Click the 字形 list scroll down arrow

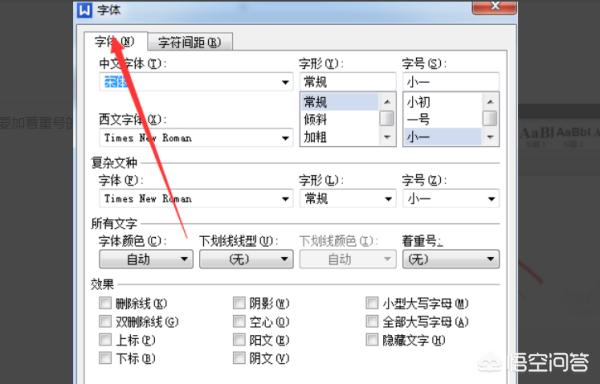387,137
